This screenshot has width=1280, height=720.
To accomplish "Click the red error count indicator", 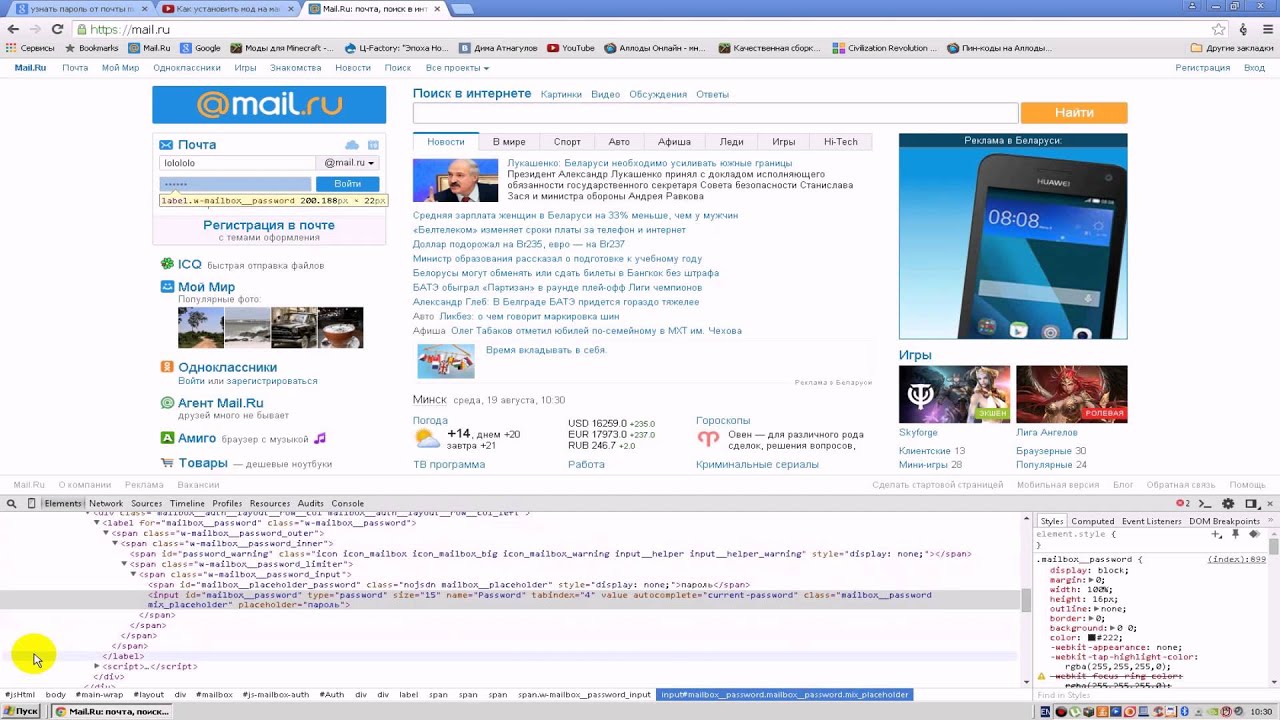I will (1183, 504).
